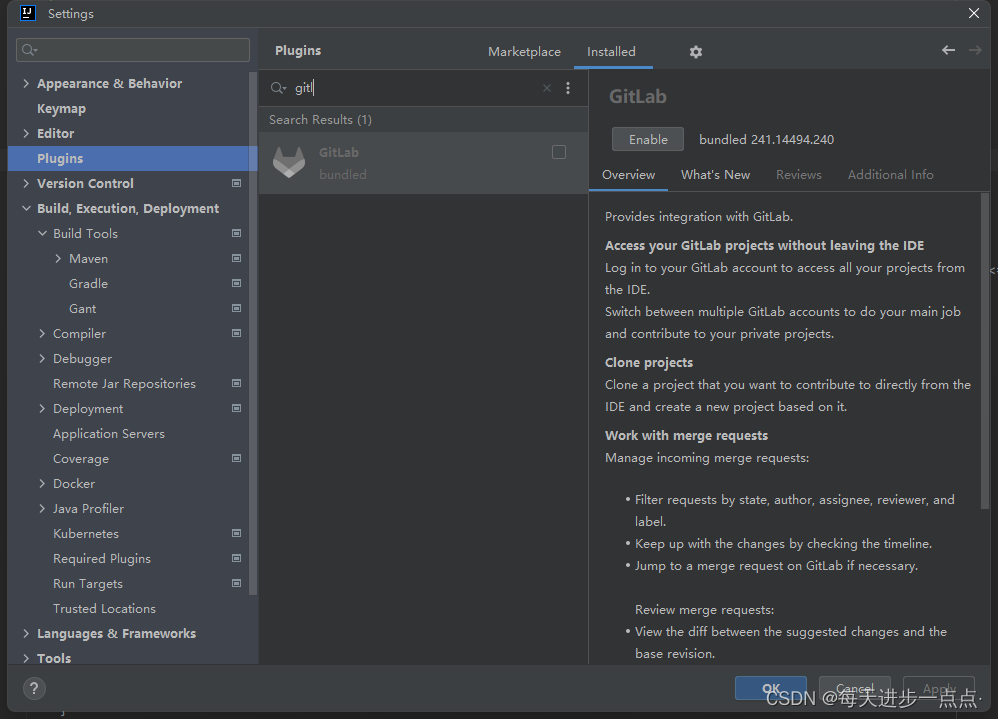998x719 pixels.
Task: Select Gradle under Build Tools
Action: [x=88, y=283]
